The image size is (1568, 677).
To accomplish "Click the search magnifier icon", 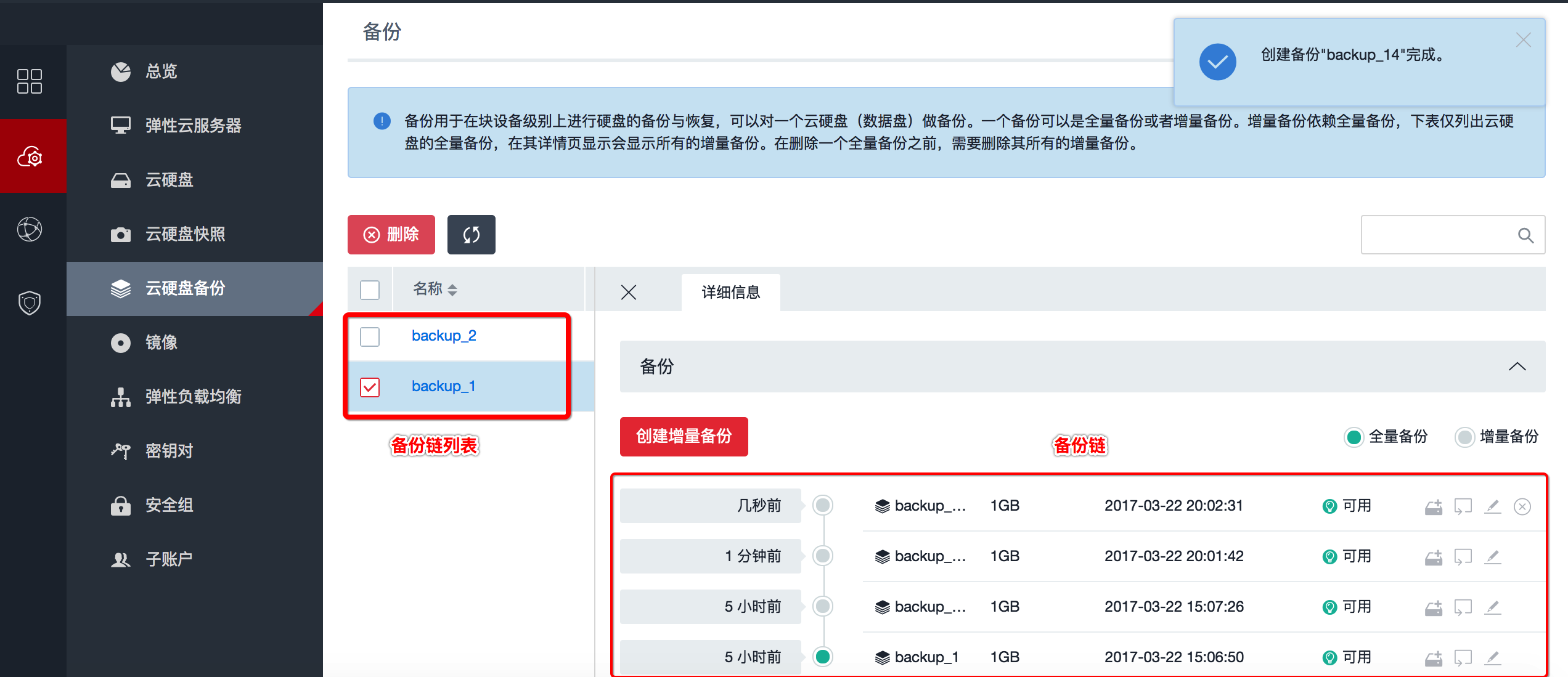I will coord(1525,235).
